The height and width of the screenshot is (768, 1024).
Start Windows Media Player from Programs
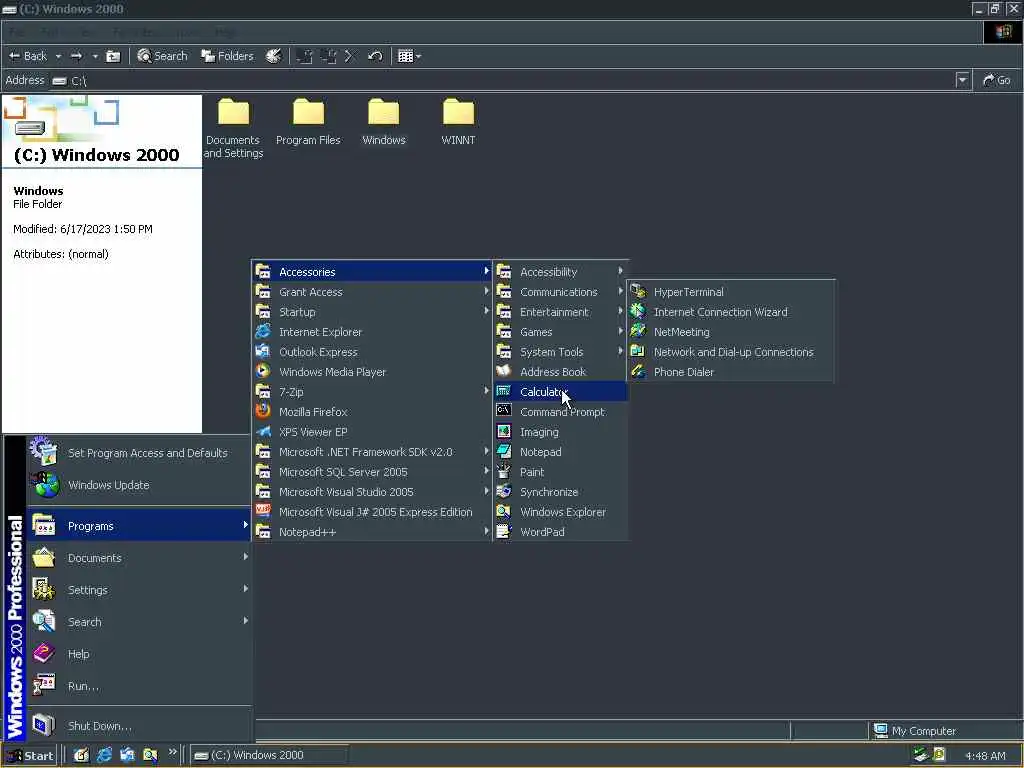pyautogui.click(x=372, y=372)
